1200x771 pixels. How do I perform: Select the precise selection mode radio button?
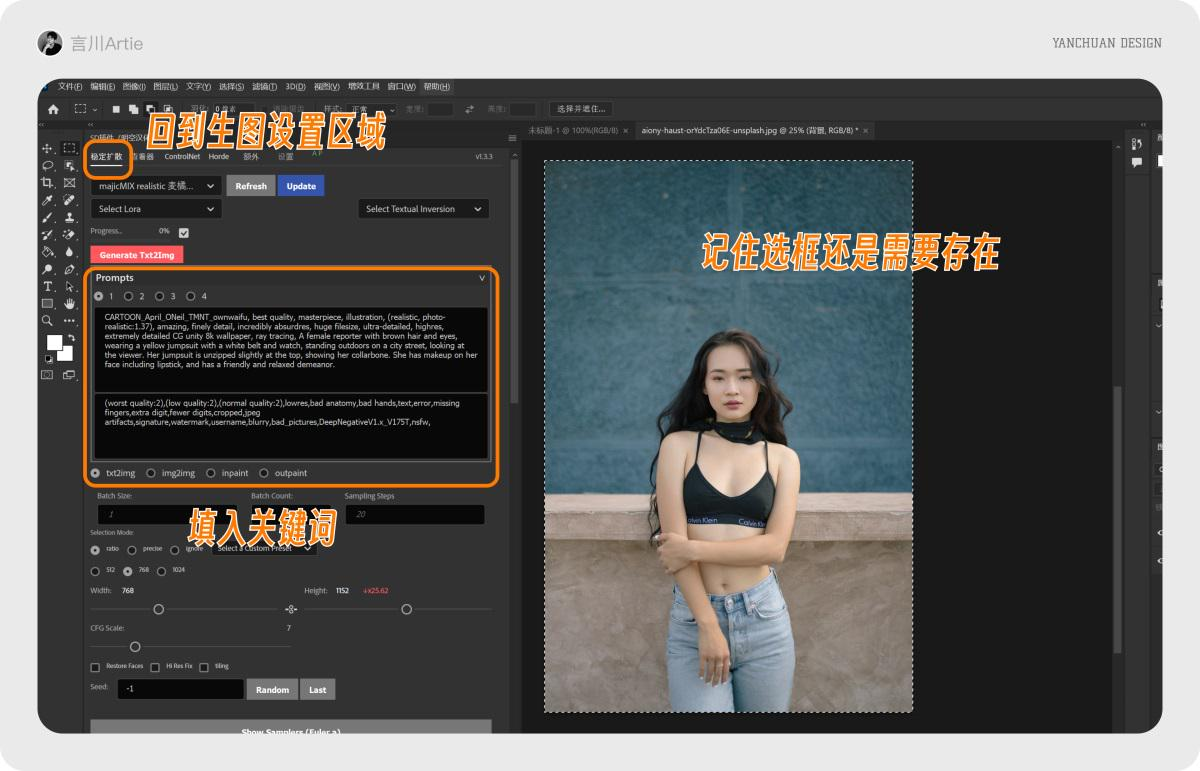130,548
